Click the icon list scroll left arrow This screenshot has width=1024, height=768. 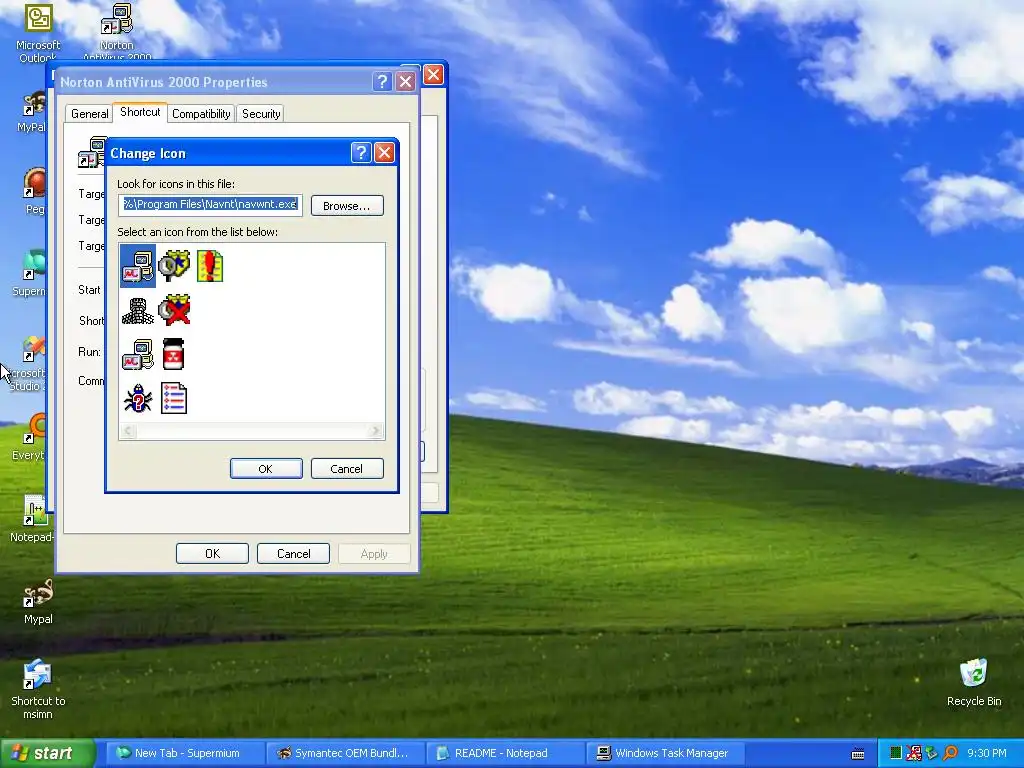pos(128,430)
